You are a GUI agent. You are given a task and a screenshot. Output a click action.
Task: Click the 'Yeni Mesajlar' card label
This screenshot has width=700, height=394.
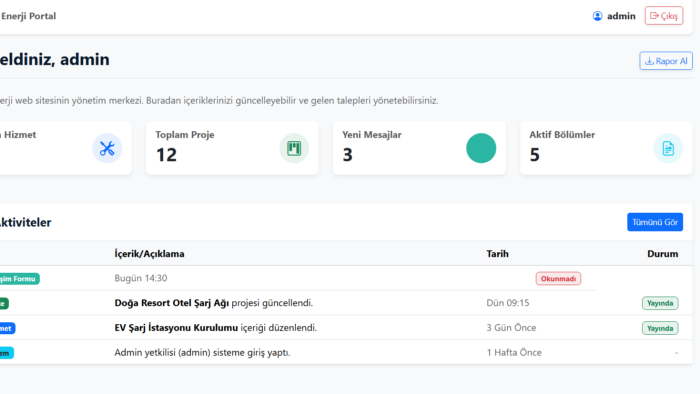click(x=372, y=135)
